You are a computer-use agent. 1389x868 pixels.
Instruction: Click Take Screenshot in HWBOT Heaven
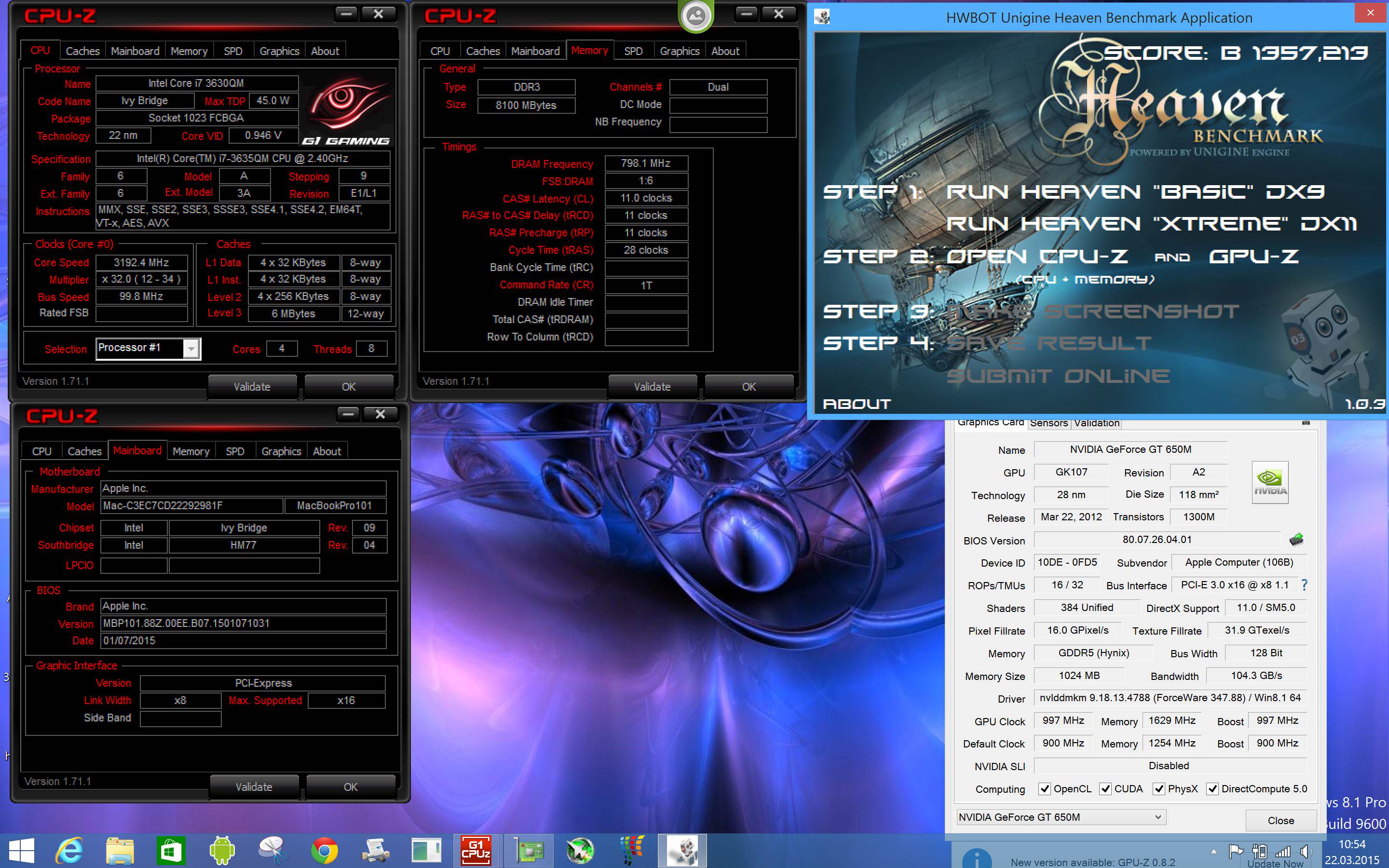(1093, 311)
